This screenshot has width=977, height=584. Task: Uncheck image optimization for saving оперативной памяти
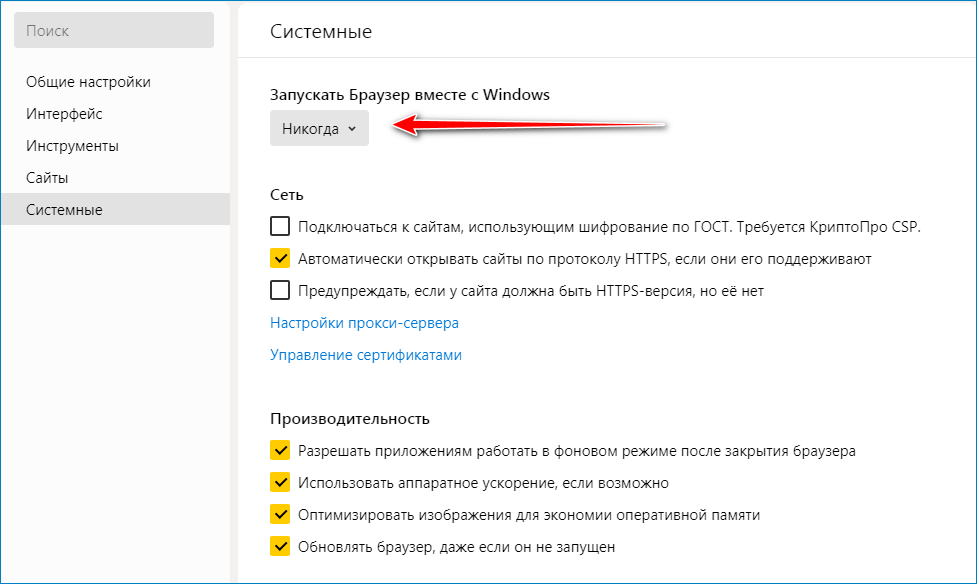(280, 515)
